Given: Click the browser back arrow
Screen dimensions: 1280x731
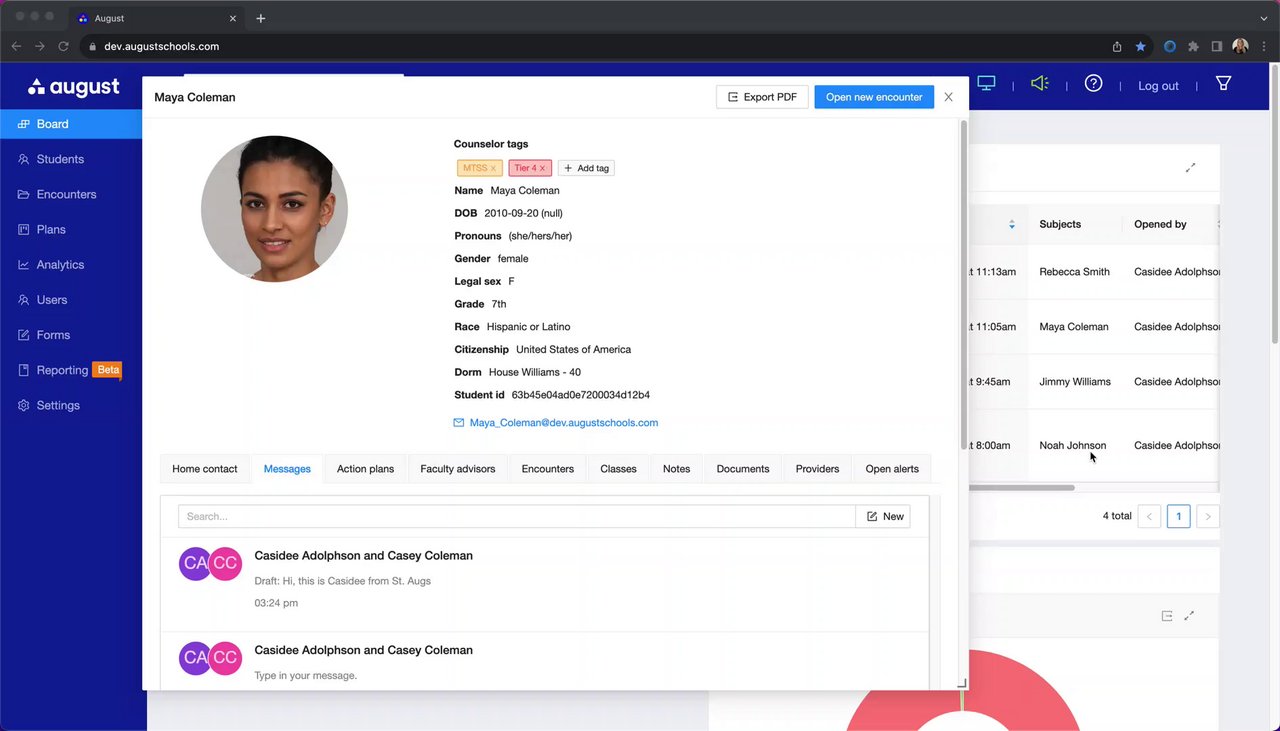Looking at the screenshot, I should point(16,46).
